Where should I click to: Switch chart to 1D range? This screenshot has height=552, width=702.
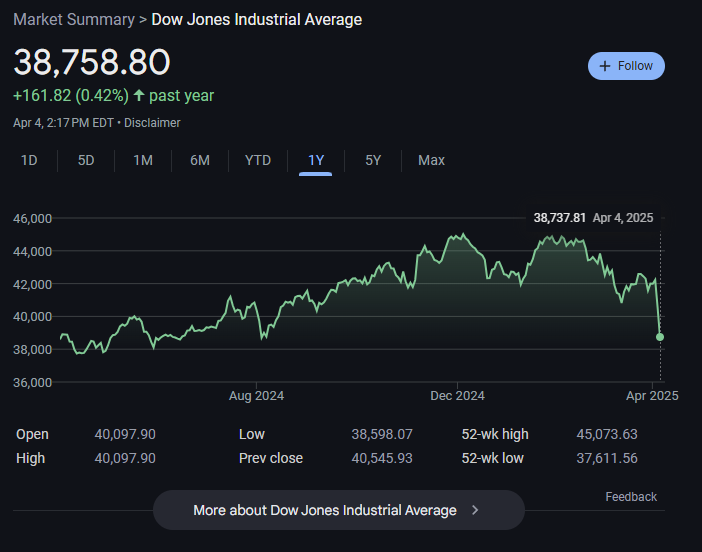(x=29, y=160)
